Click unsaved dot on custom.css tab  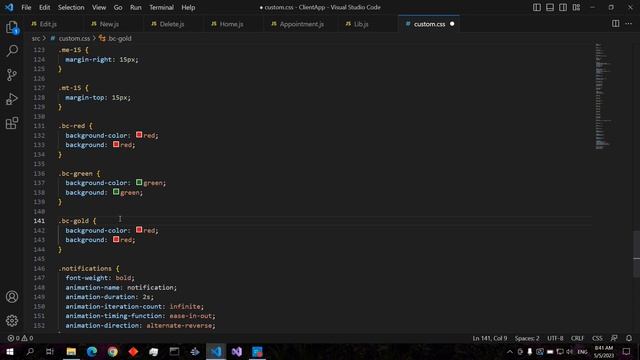click(452, 24)
